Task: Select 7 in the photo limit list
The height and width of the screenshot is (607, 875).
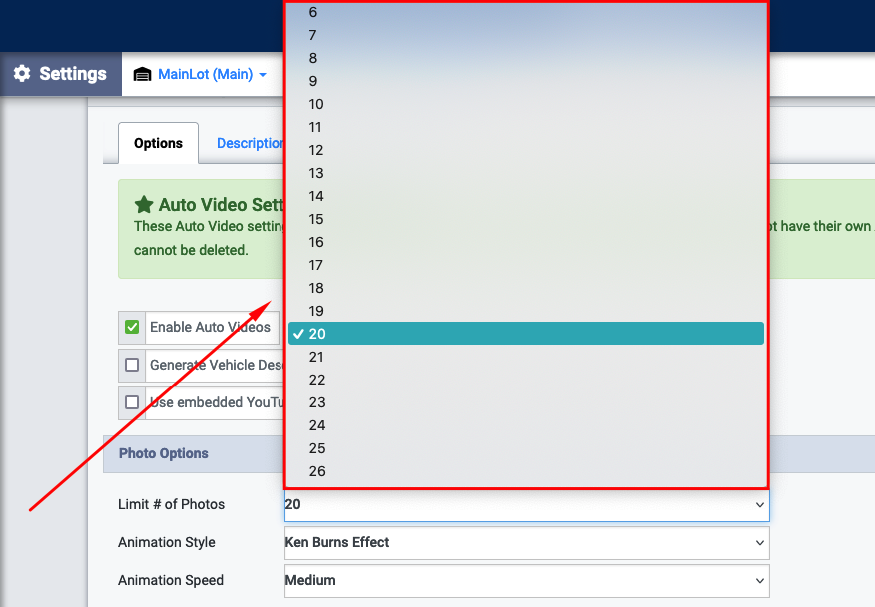Action: [x=526, y=35]
